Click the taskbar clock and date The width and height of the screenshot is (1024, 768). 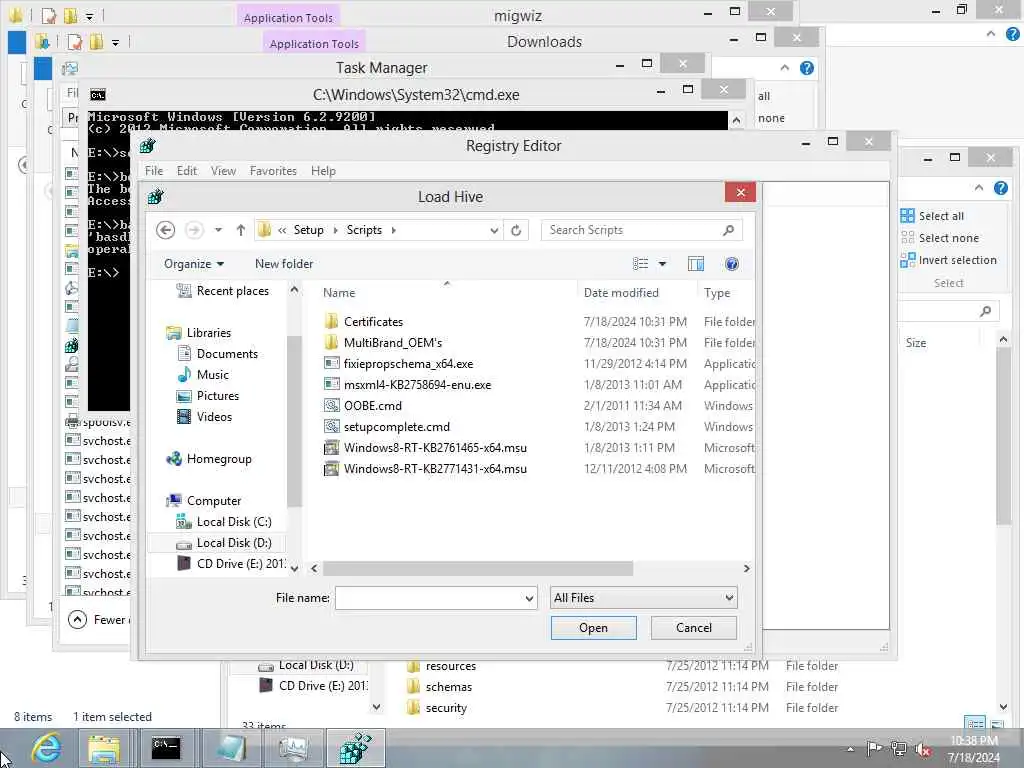(974, 749)
